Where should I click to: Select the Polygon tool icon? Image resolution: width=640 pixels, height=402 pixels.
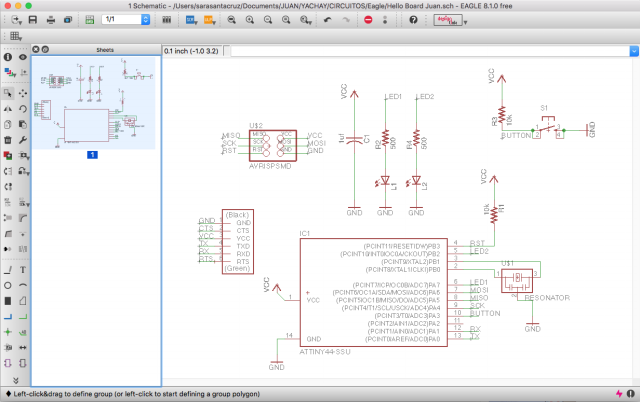pos(23,301)
